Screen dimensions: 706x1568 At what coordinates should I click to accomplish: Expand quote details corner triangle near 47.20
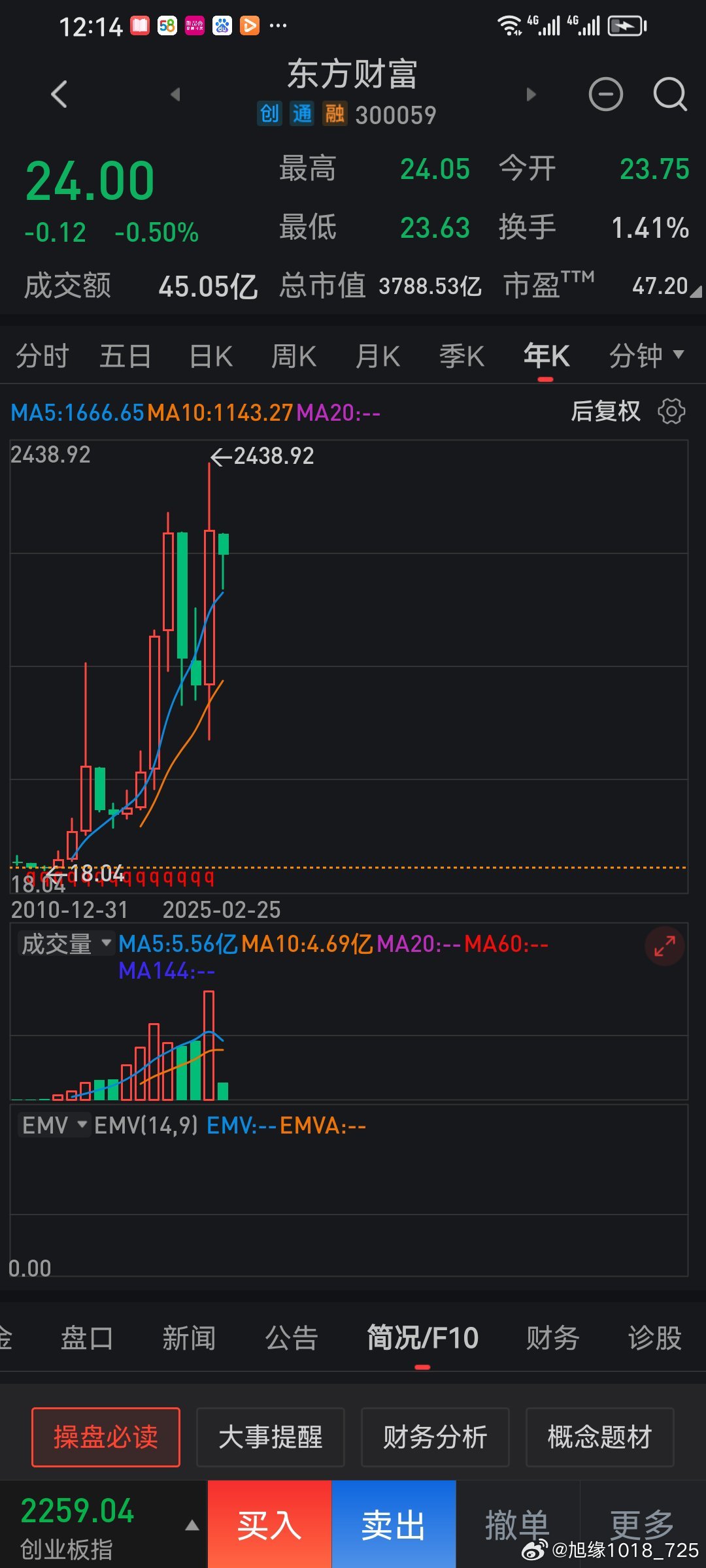point(696,291)
